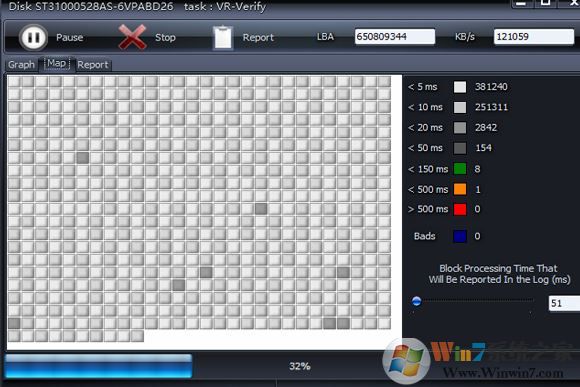Click the window title 'Disk ST31000528AS-6VPABD26'

[91, 6]
